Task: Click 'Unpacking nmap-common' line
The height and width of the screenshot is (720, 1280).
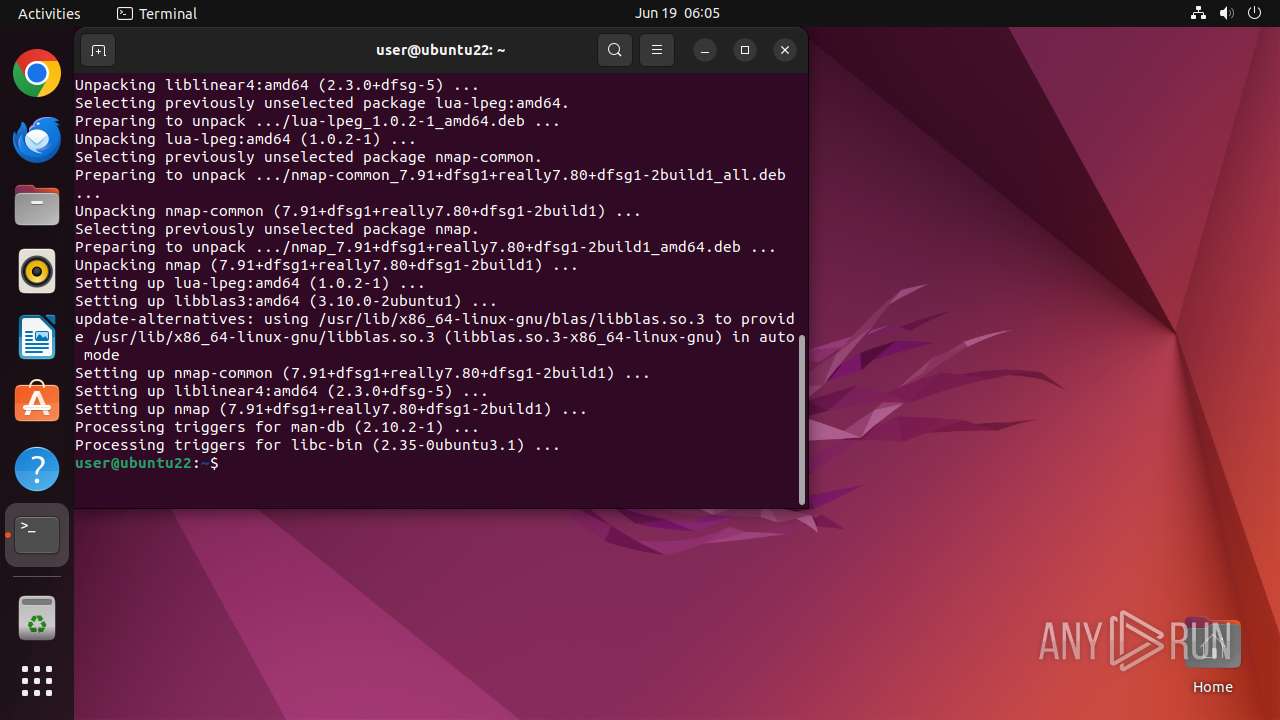Action: pyautogui.click(x=358, y=211)
